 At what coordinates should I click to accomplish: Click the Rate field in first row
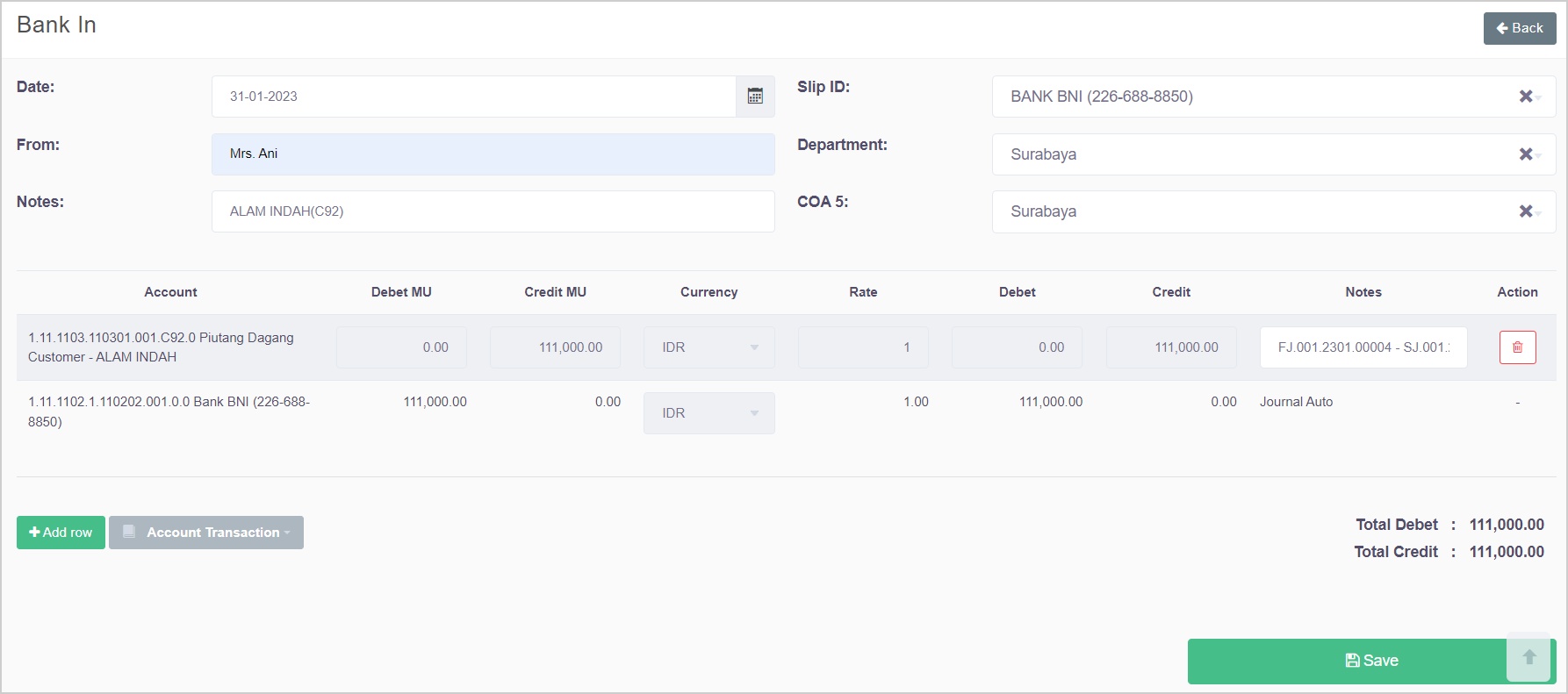click(x=862, y=347)
